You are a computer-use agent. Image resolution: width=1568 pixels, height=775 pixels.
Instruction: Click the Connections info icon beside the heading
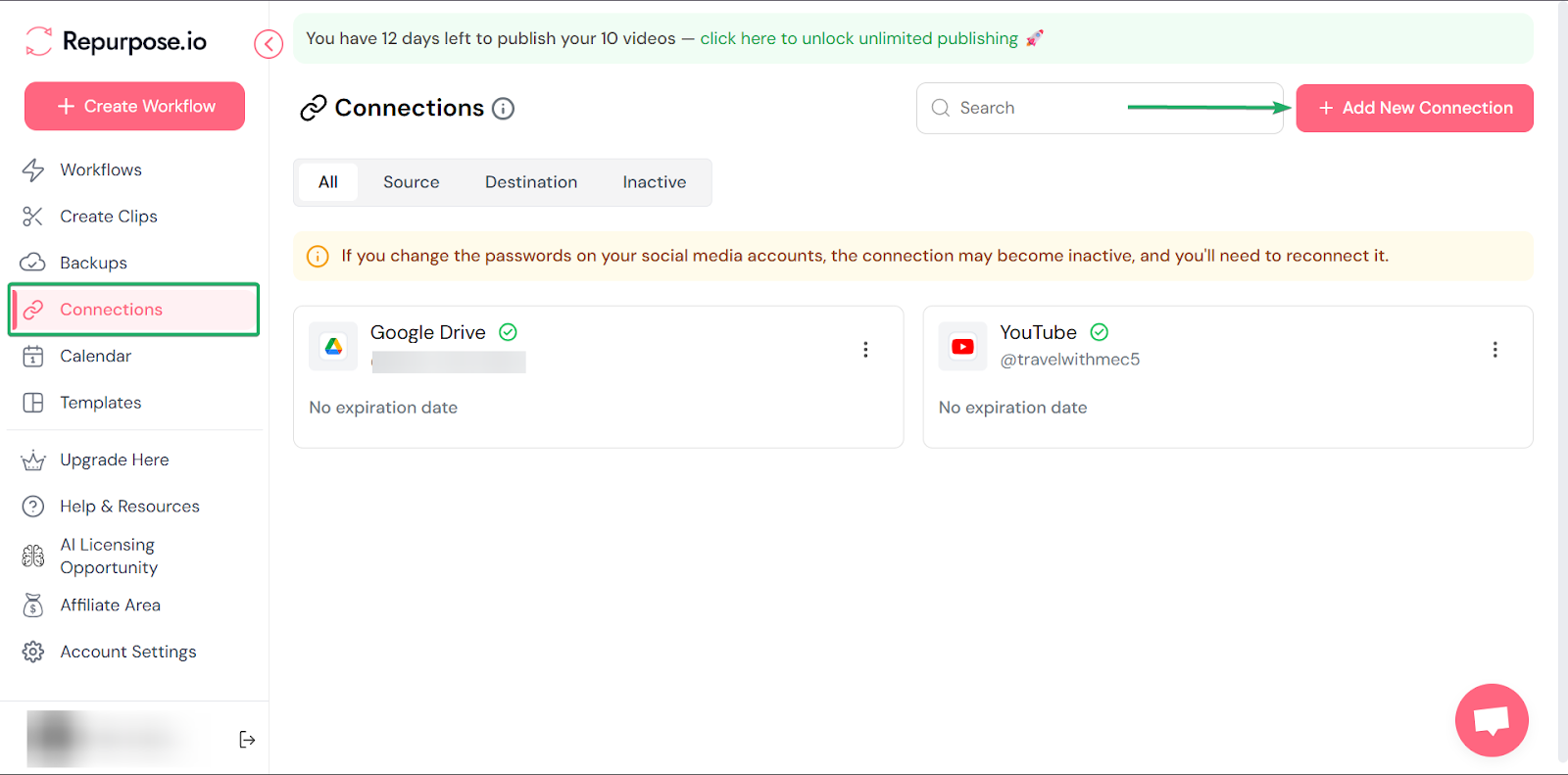[x=503, y=109]
